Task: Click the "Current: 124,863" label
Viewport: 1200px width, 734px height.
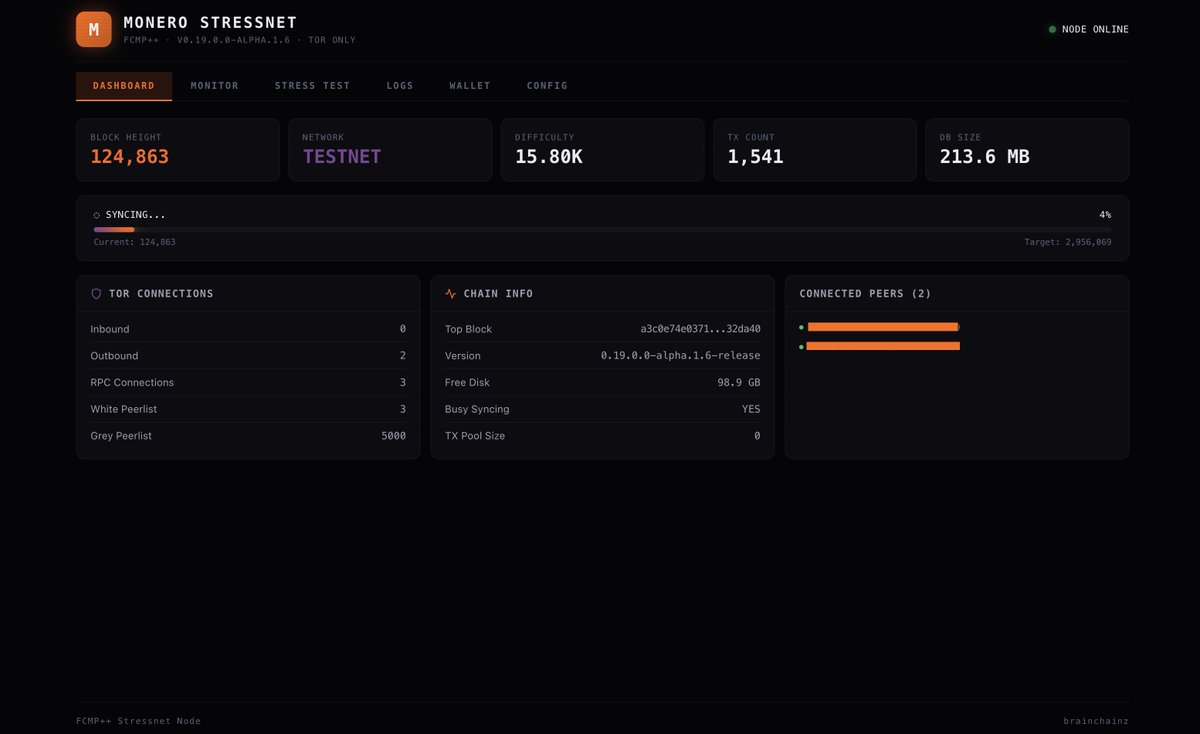Action: coord(135,242)
